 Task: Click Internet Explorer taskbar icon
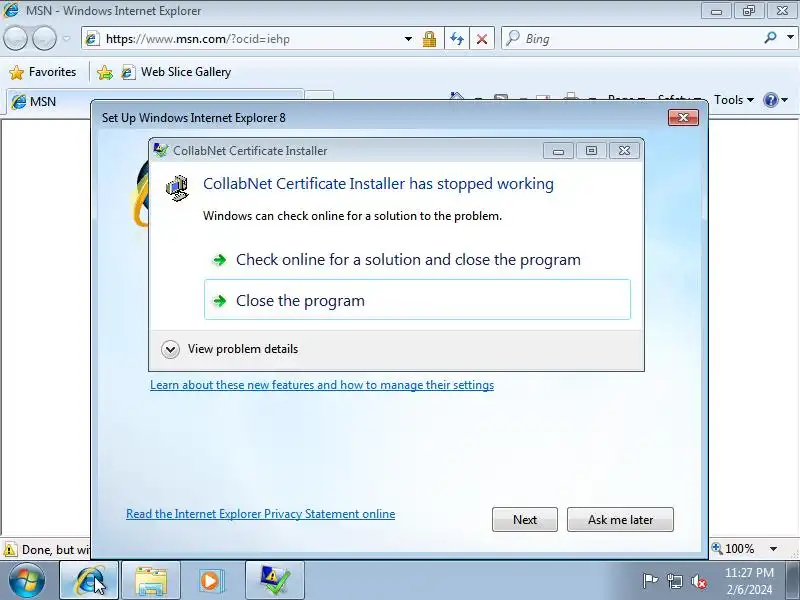pyautogui.click(x=89, y=581)
